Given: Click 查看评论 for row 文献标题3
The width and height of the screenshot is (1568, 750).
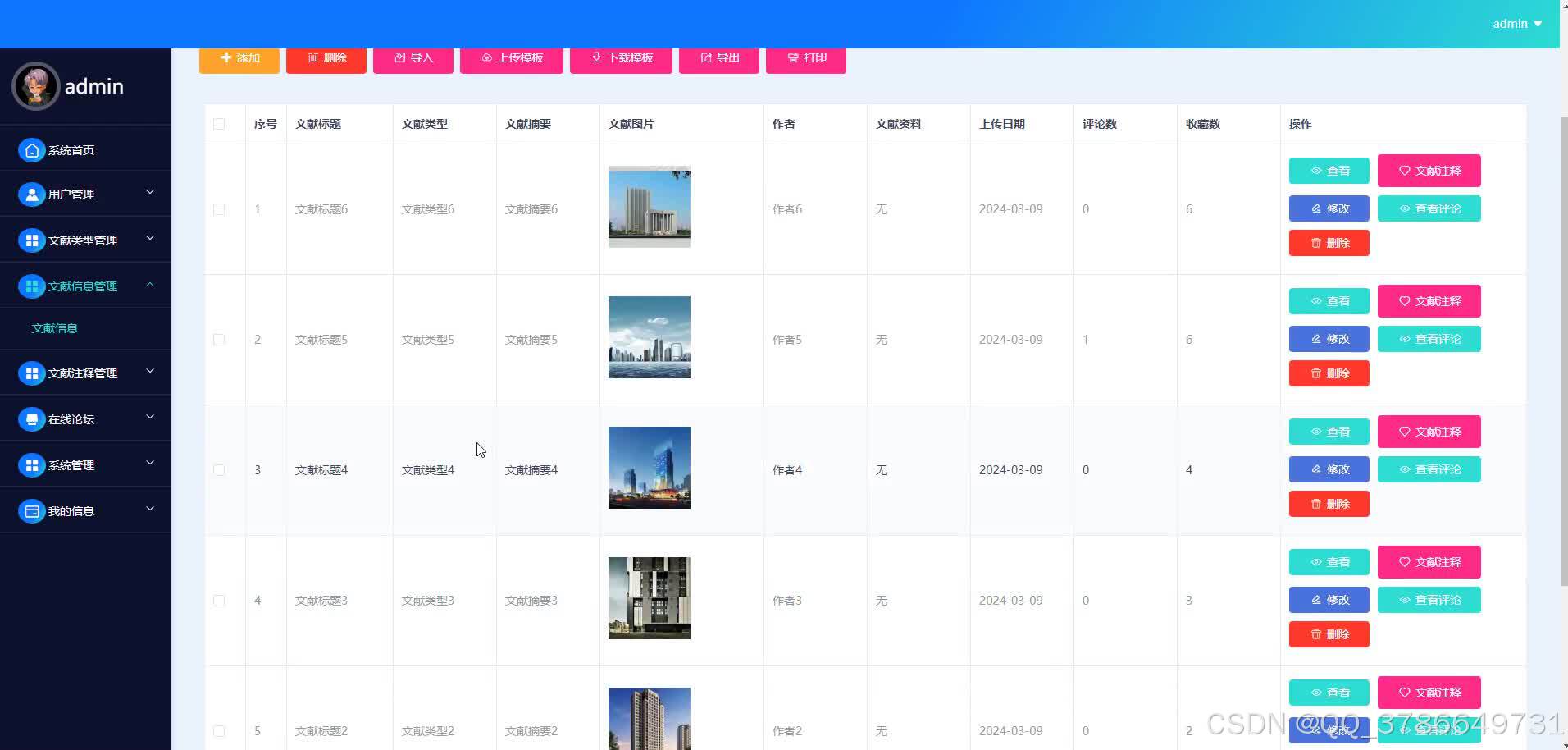Looking at the screenshot, I should [x=1429, y=600].
